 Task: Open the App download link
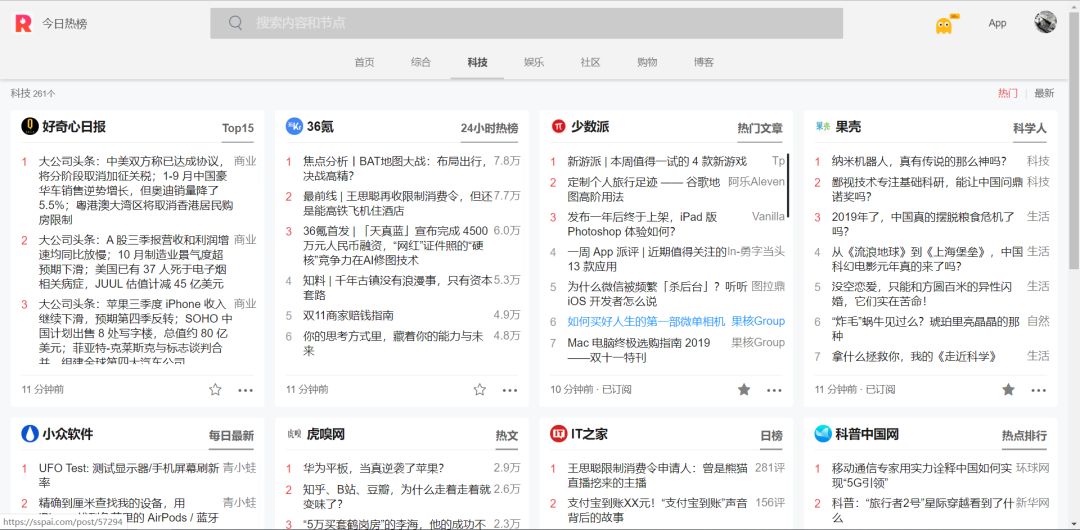tap(997, 23)
